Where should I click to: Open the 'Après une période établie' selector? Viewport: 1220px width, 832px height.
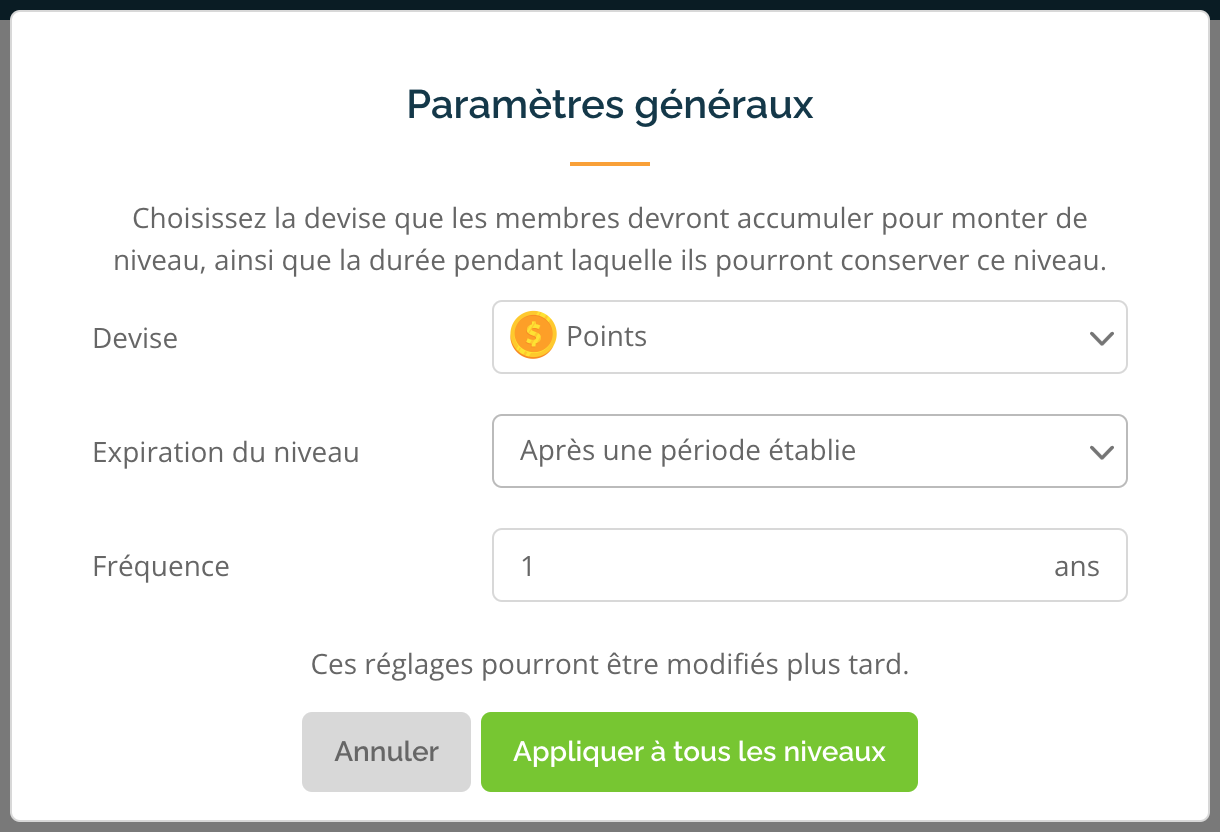coord(810,451)
